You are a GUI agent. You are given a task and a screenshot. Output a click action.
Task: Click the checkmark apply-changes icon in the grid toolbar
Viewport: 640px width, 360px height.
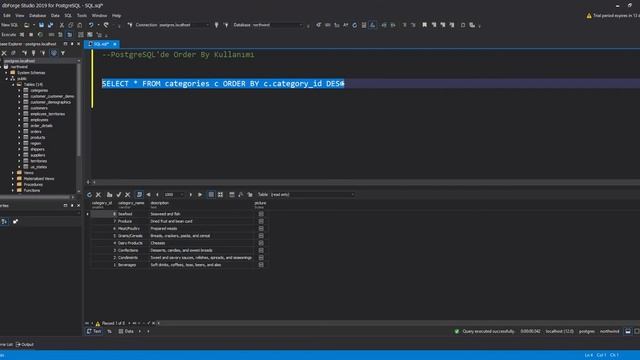119,195
